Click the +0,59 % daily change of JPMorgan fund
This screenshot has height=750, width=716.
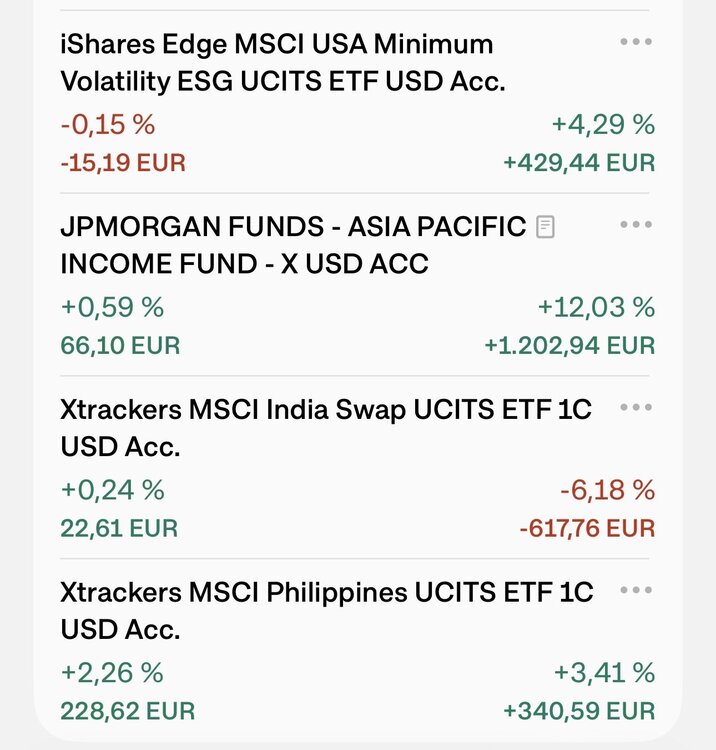point(112,308)
